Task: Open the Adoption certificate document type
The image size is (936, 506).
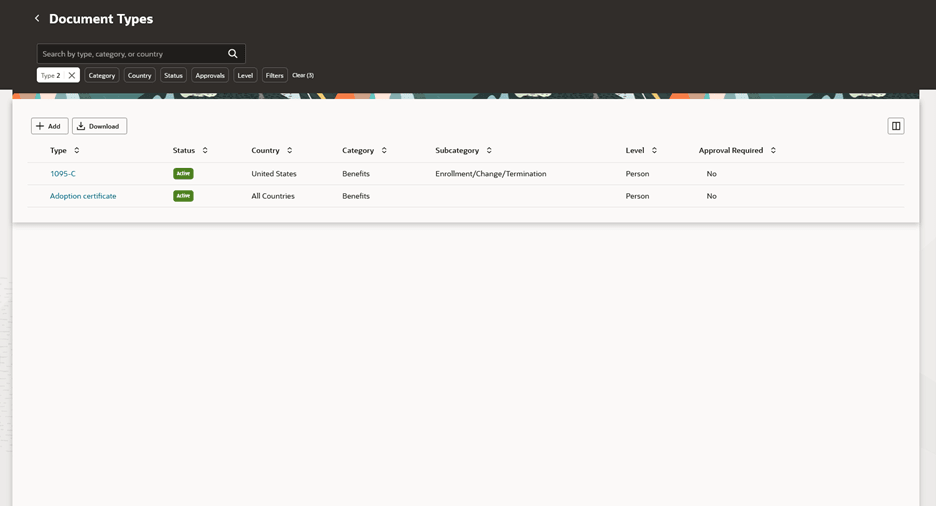Action: [x=83, y=196]
